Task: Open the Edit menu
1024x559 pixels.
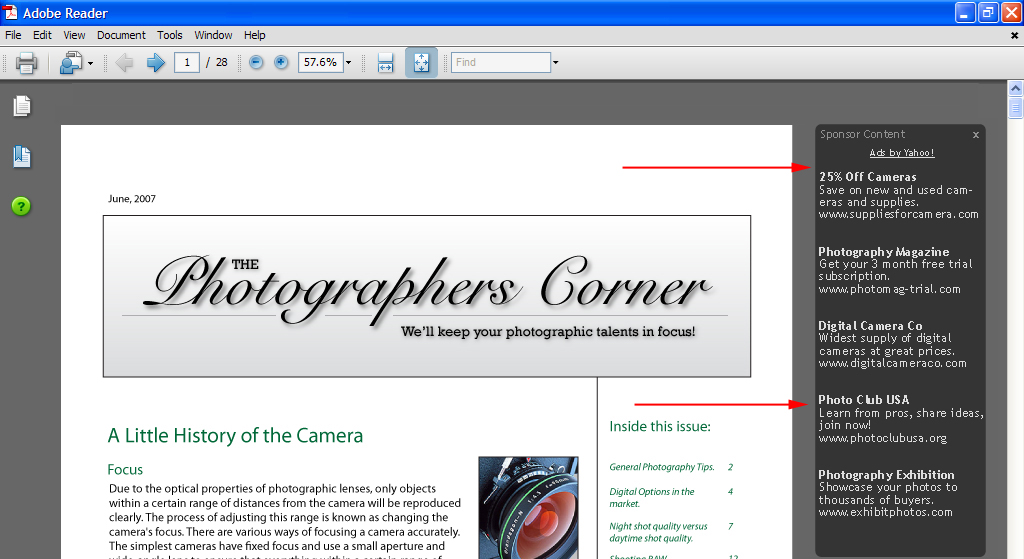Action: click(42, 35)
